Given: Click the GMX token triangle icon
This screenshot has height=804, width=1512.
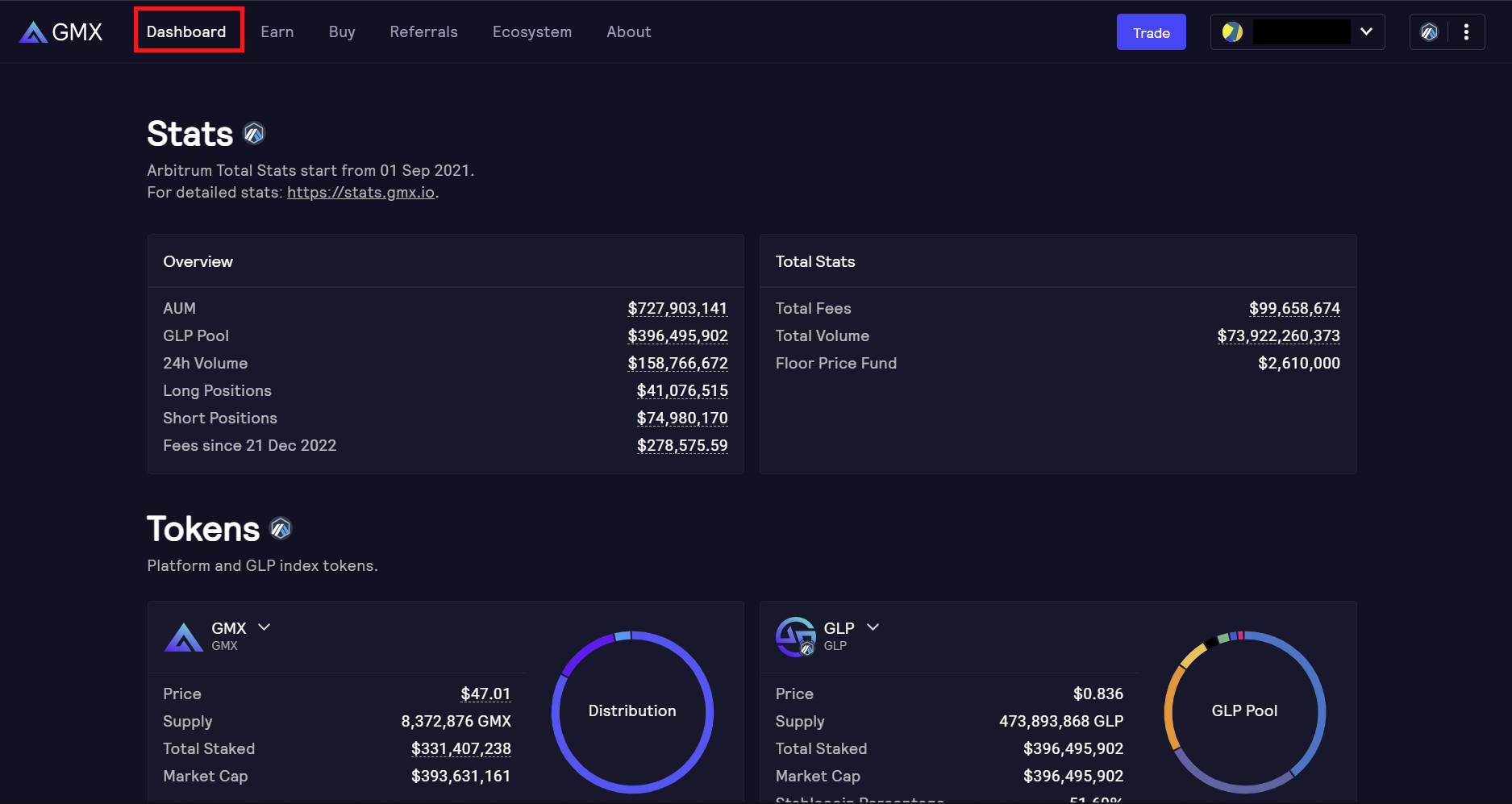Looking at the screenshot, I should tap(183, 637).
